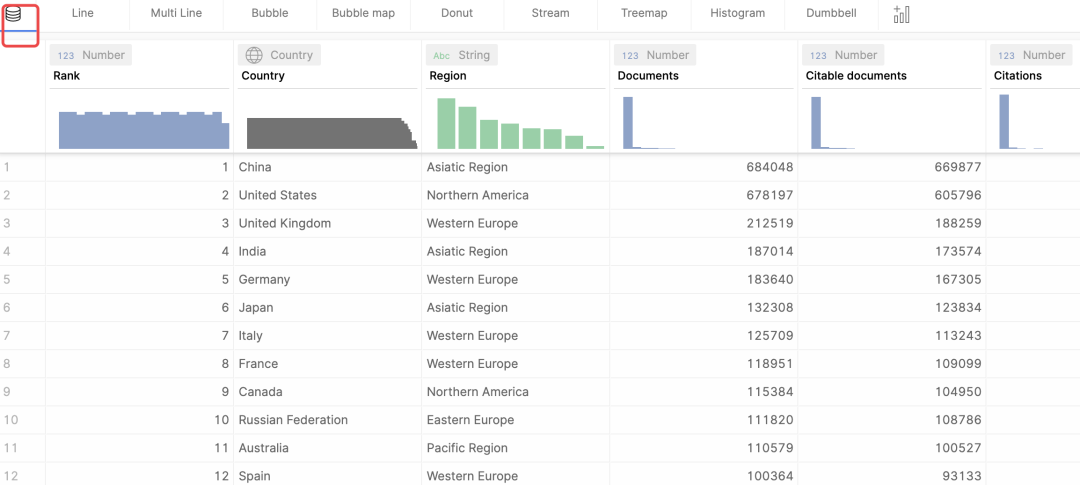Image resolution: width=1080 pixels, height=485 pixels.
Task: Click Documents value 111820
Action: pyautogui.click(x=770, y=420)
